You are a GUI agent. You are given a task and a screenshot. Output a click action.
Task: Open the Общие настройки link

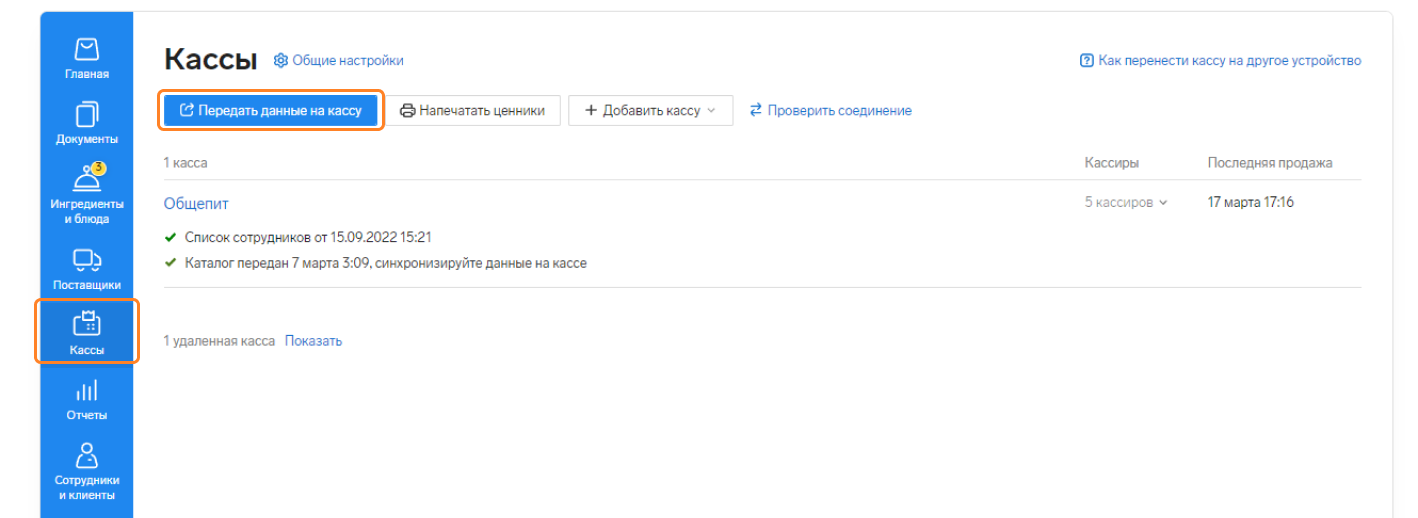click(x=348, y=61)
